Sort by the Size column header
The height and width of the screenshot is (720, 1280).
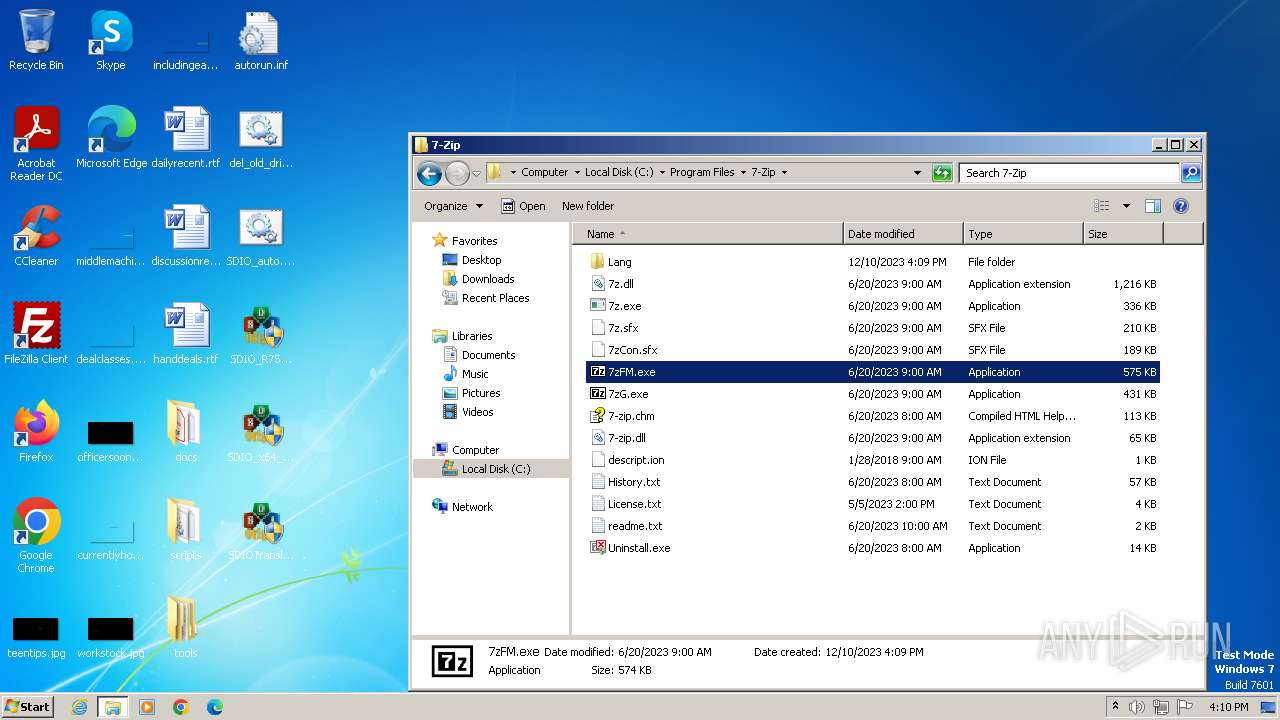click(1123, 234)
